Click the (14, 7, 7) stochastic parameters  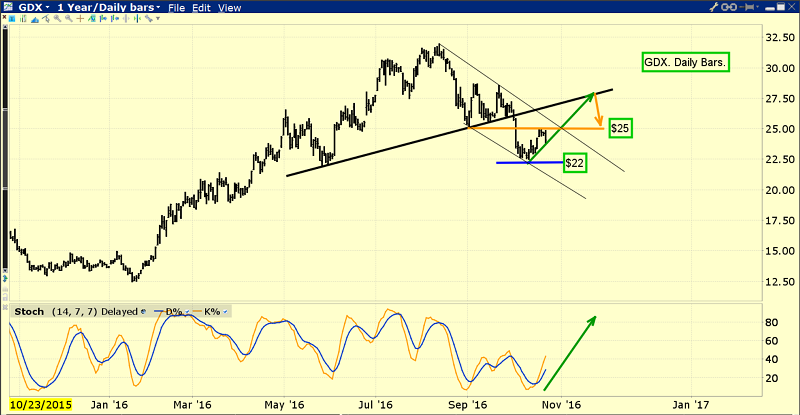[74, 311]
